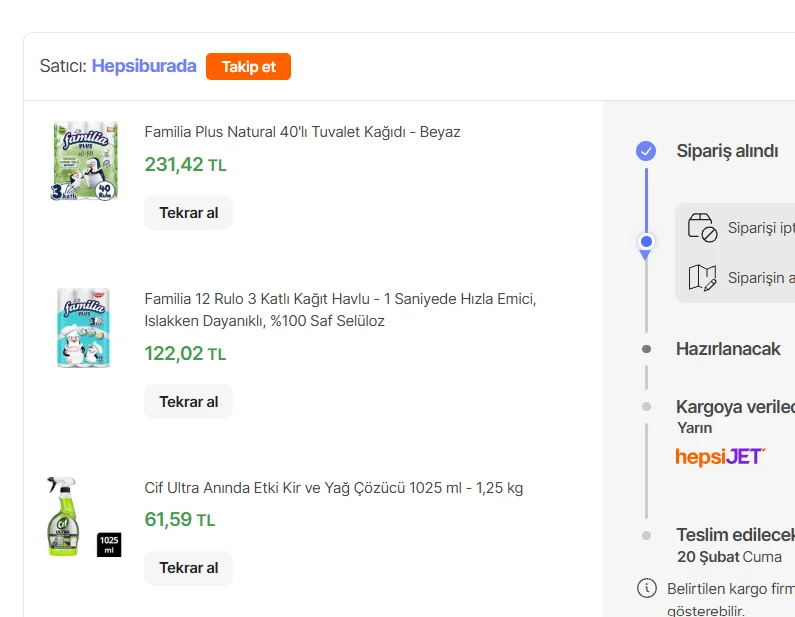Select the 122,02 TL price
Image resolution: width=795 pixels, height=617 pixels.
coord(185,353)
